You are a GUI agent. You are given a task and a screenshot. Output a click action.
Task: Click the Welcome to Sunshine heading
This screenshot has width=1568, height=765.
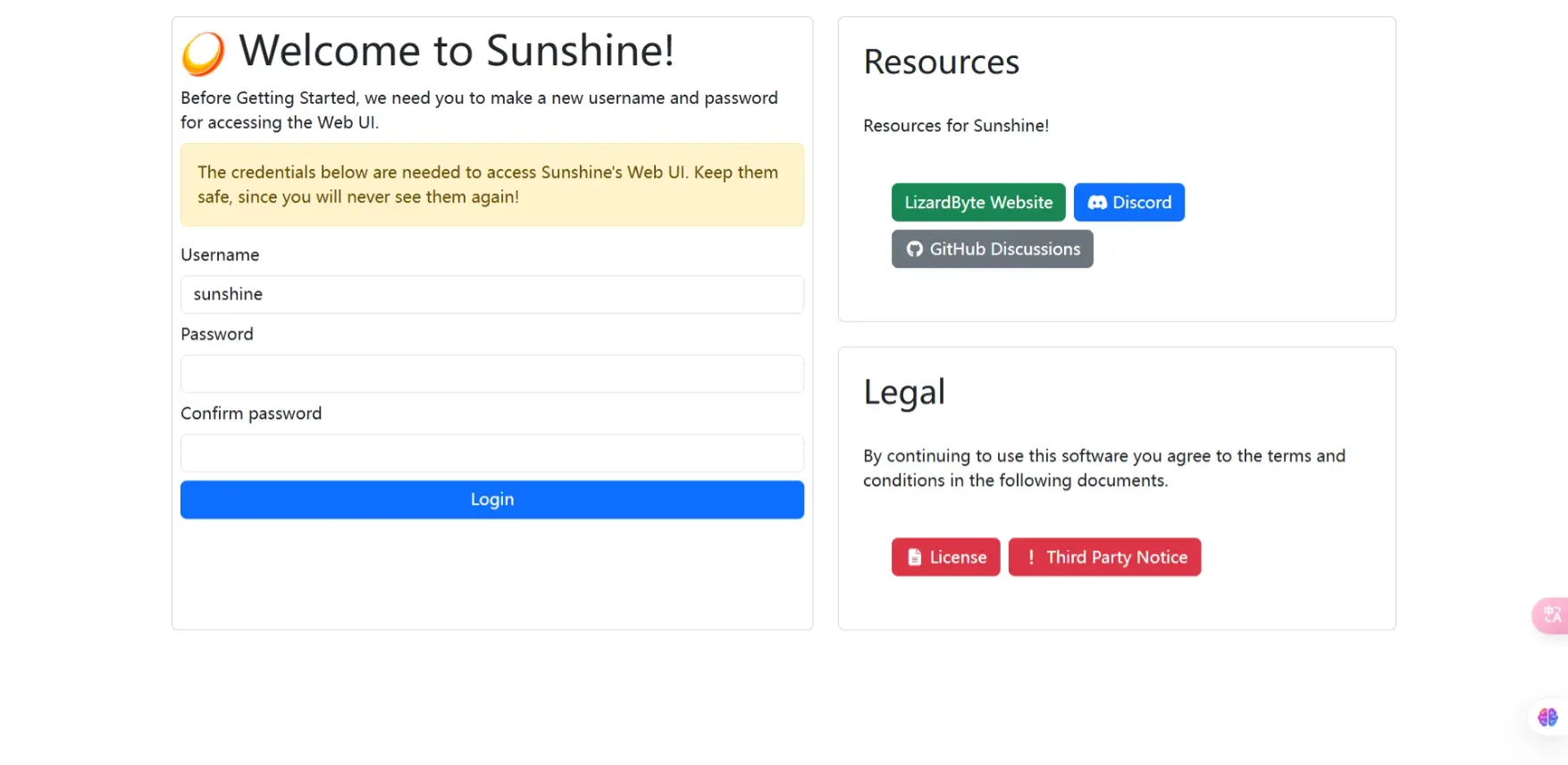(x=457, y=51)
